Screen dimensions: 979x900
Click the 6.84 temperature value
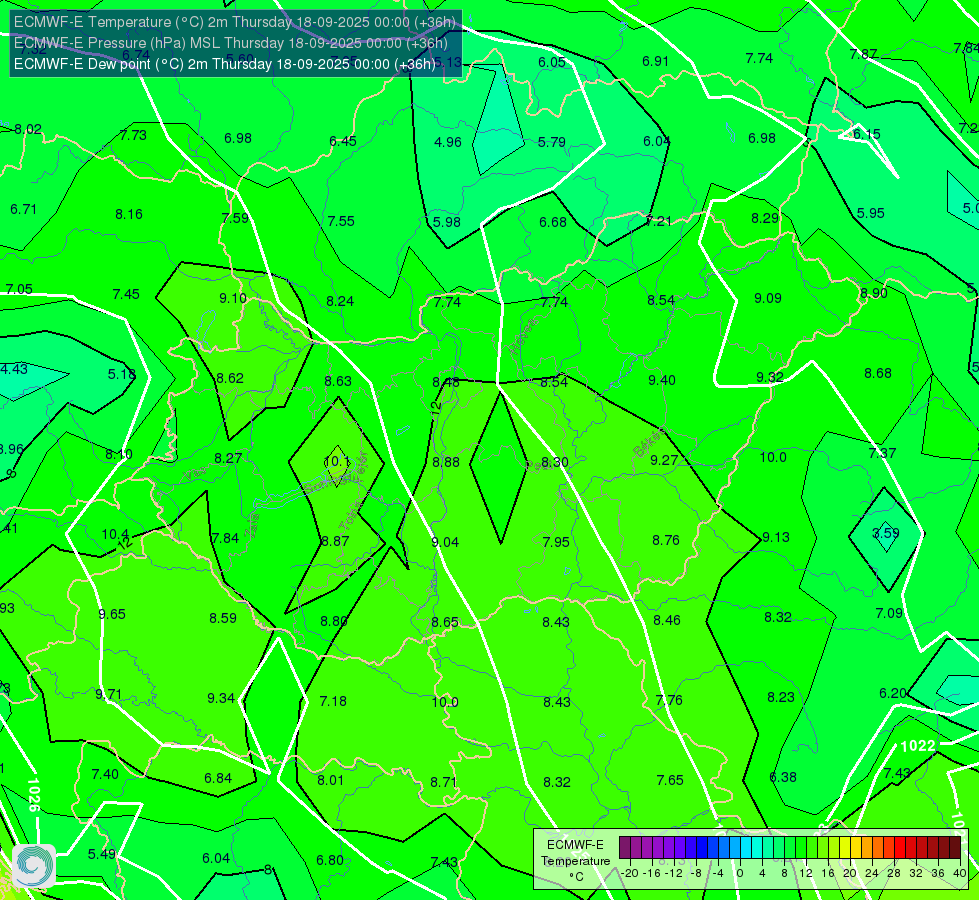218,779
